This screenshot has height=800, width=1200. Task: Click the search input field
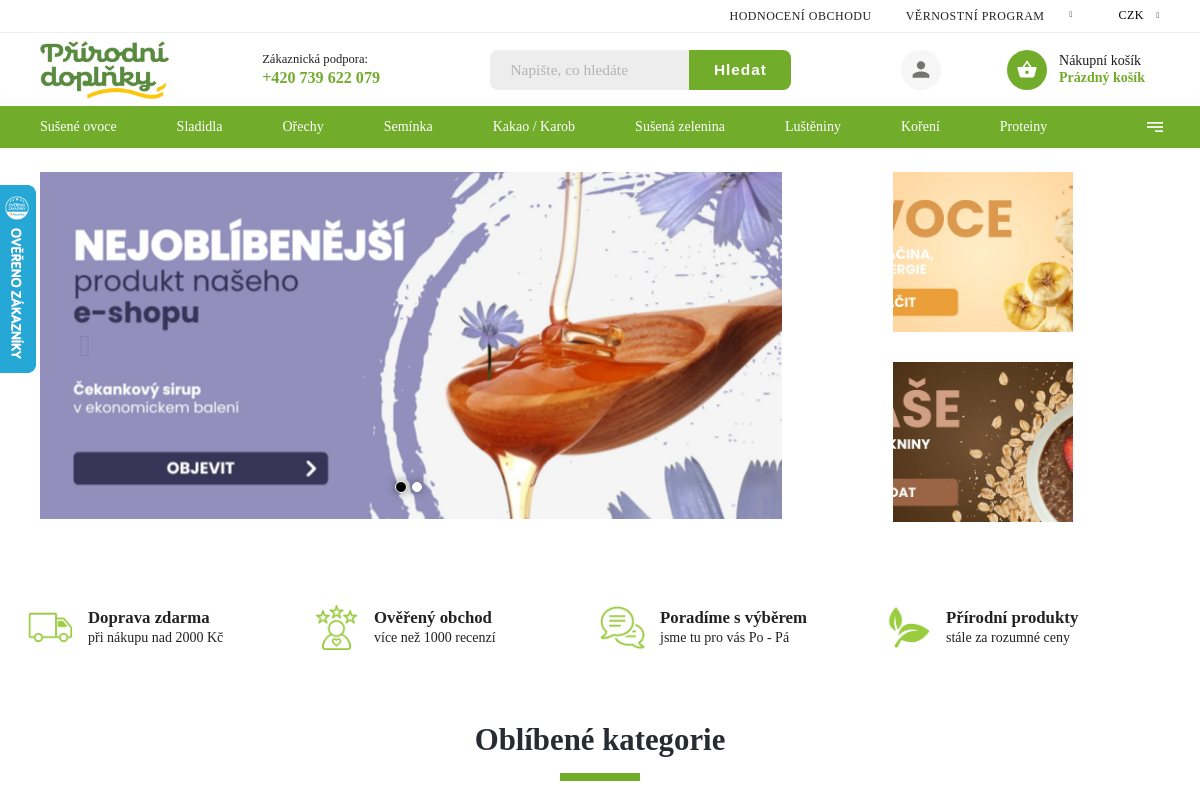589,70
